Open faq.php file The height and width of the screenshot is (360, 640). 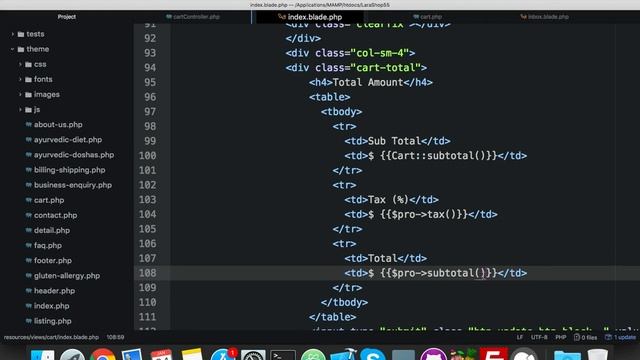point(48,245)
